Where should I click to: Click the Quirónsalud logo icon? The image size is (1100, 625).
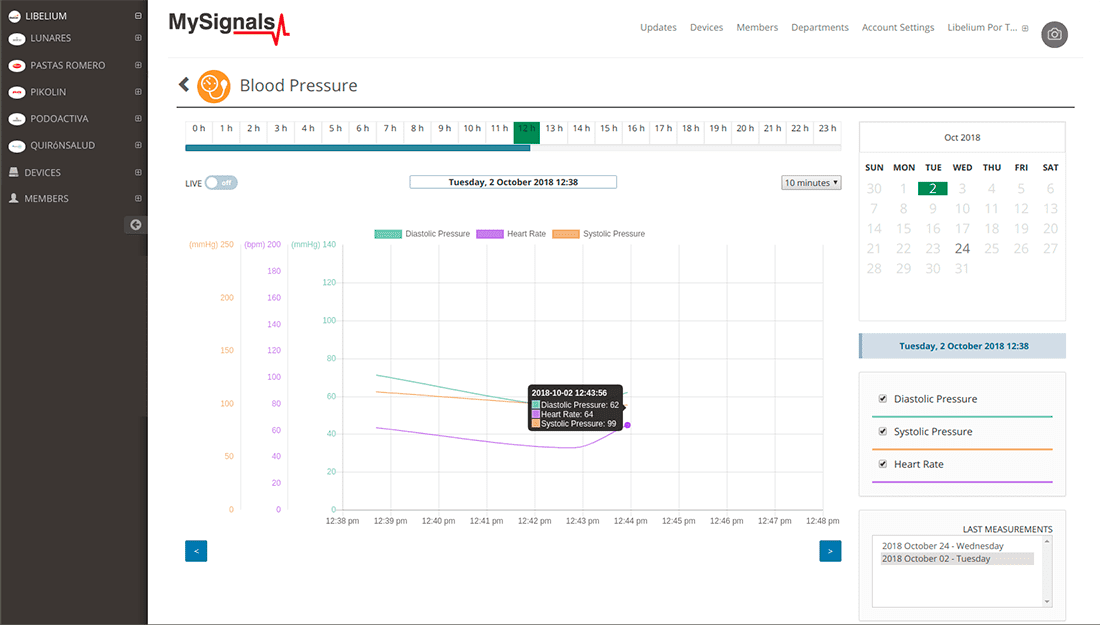[x=17, y=146]
